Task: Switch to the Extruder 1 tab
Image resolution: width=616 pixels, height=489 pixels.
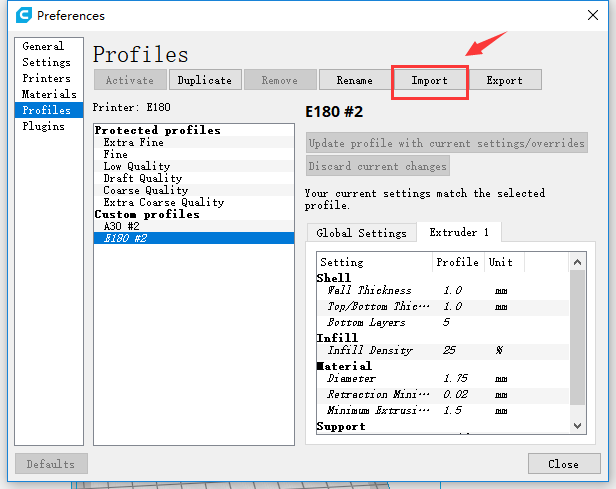Action: (459, 232)
